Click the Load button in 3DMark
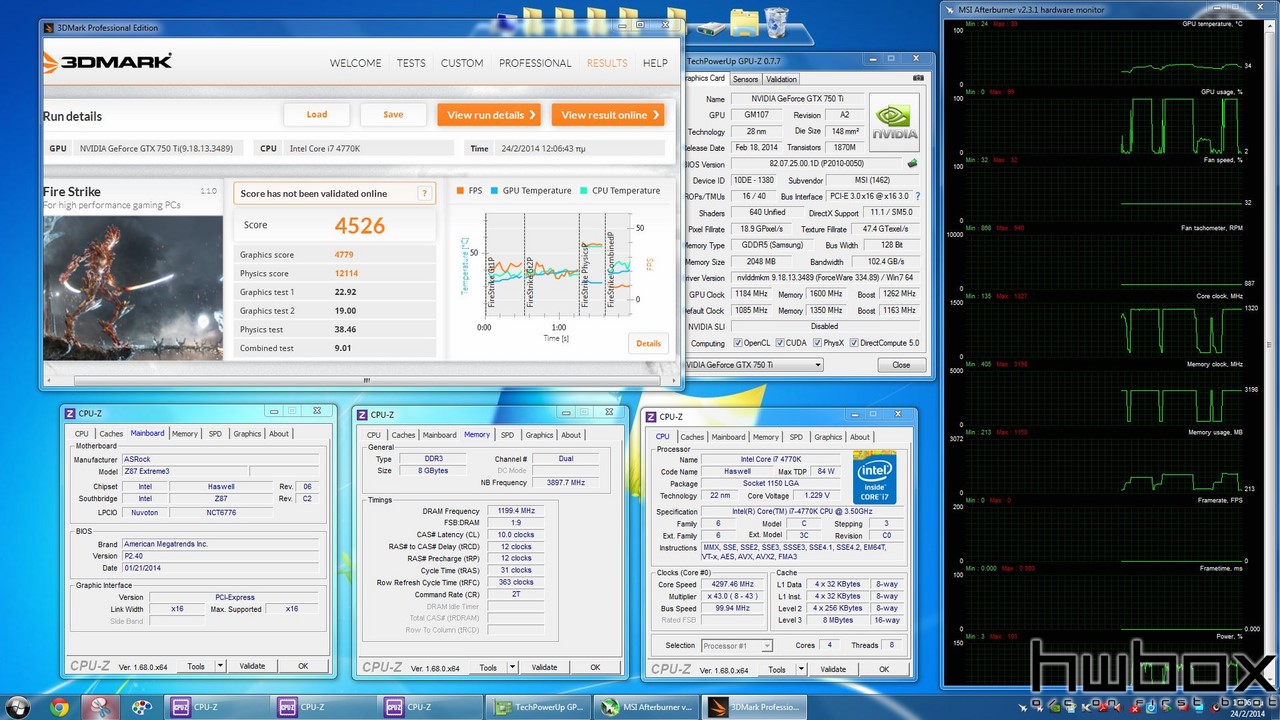Viewport: 1280px width, 720px height. pyautogui.click(x=317, y=114)
